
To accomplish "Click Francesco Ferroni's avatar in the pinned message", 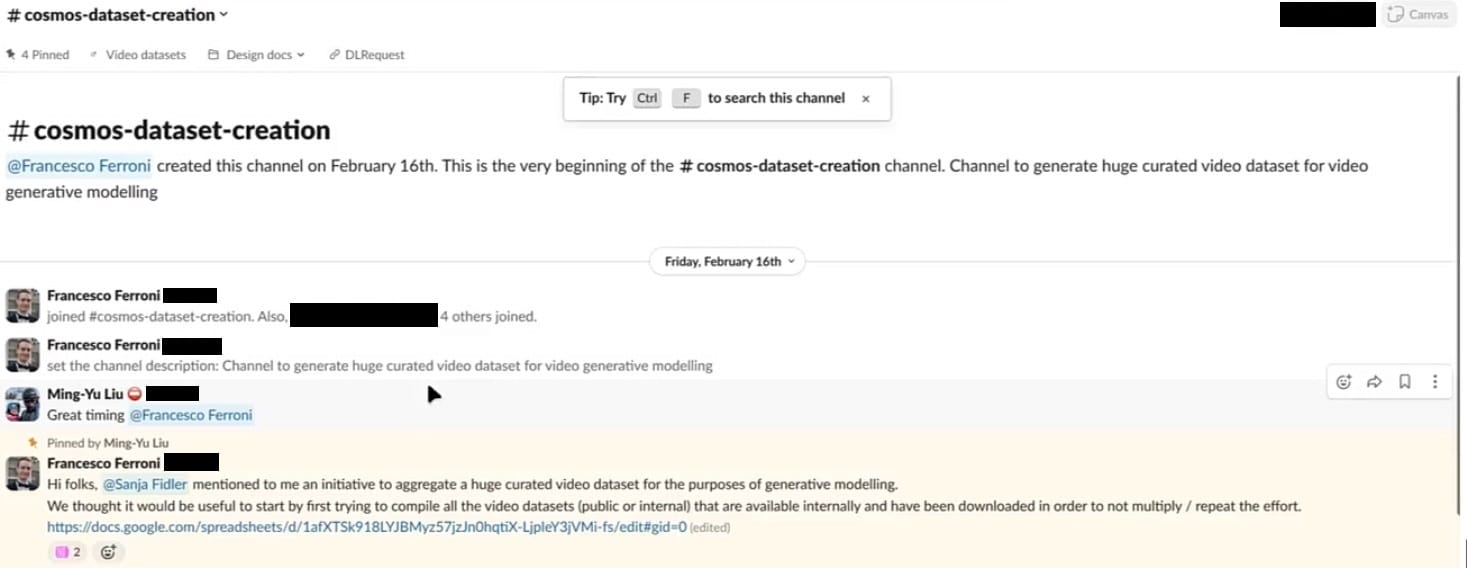I will click(x=22, y=472).
